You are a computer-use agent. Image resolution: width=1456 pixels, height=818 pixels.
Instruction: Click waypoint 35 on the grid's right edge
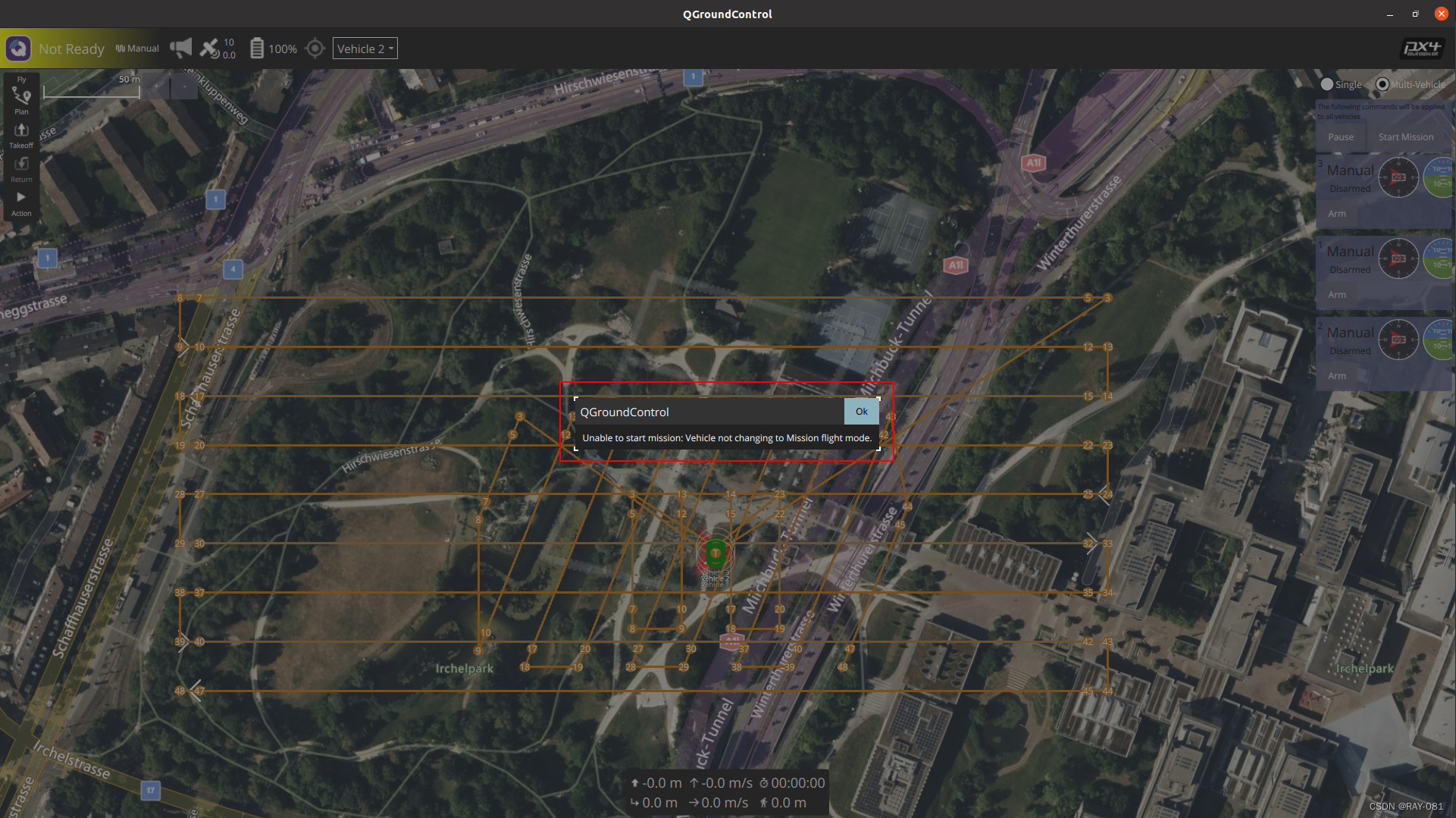pos(1088,593)
